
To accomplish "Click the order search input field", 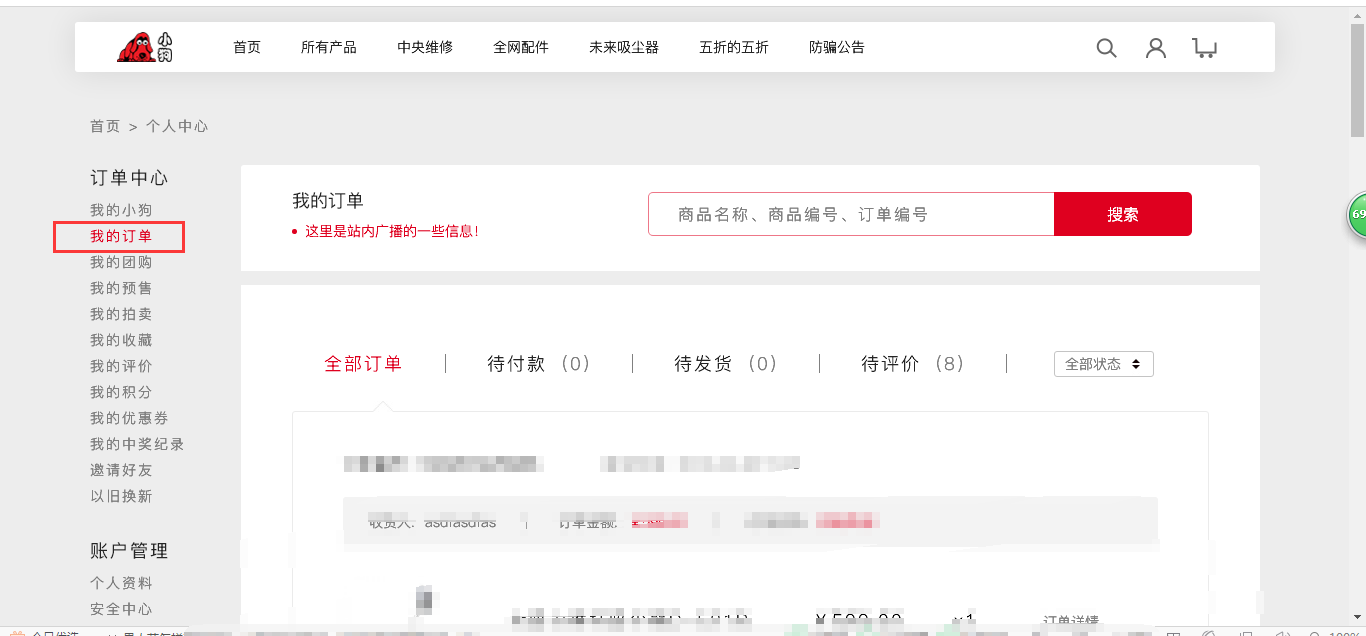I will click(x=850, y=214).
